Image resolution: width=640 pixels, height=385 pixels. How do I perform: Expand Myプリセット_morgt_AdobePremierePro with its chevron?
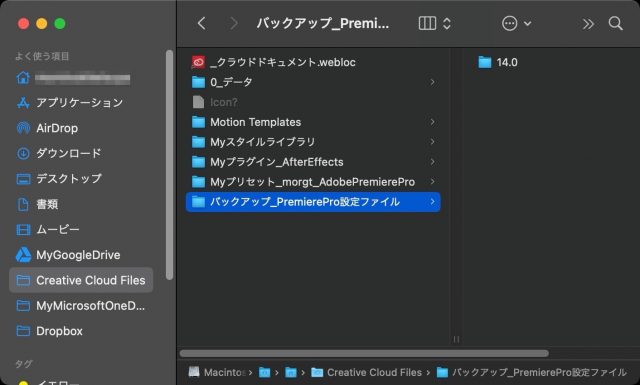pyautogui.click(x=432, y=182)
